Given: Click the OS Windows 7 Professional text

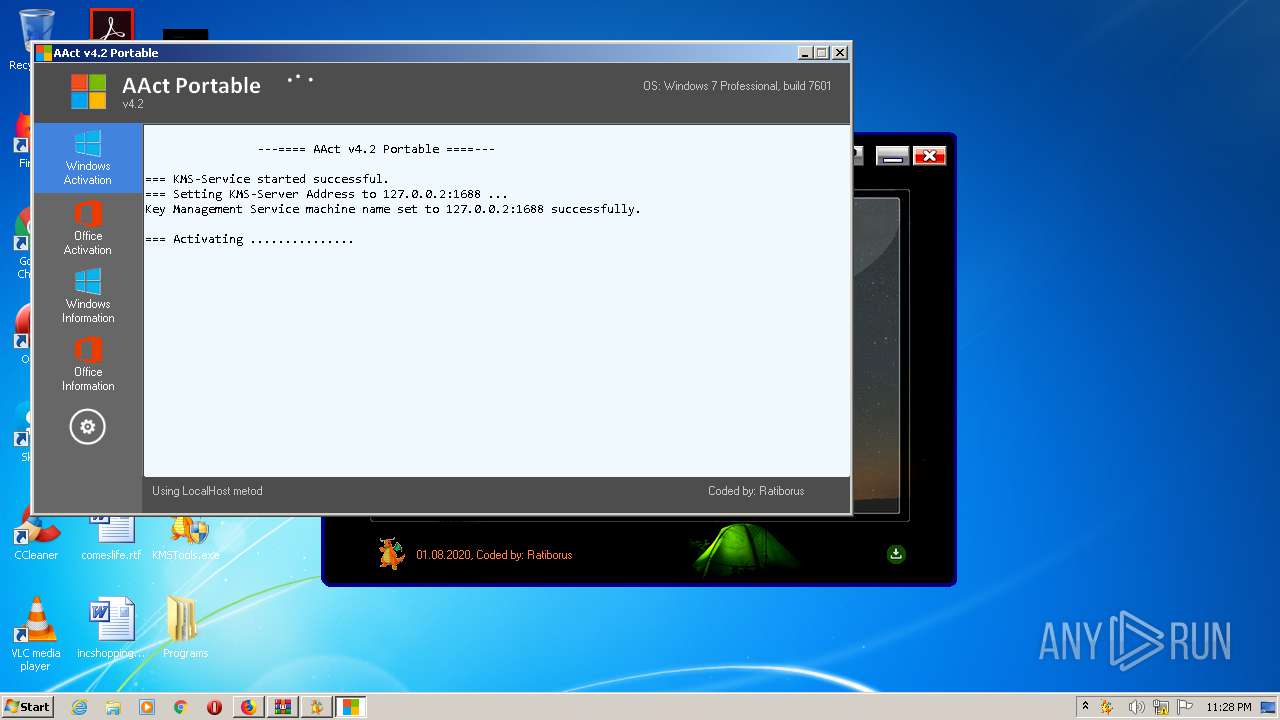Looking at the screenshot, I should click(737, 86).
